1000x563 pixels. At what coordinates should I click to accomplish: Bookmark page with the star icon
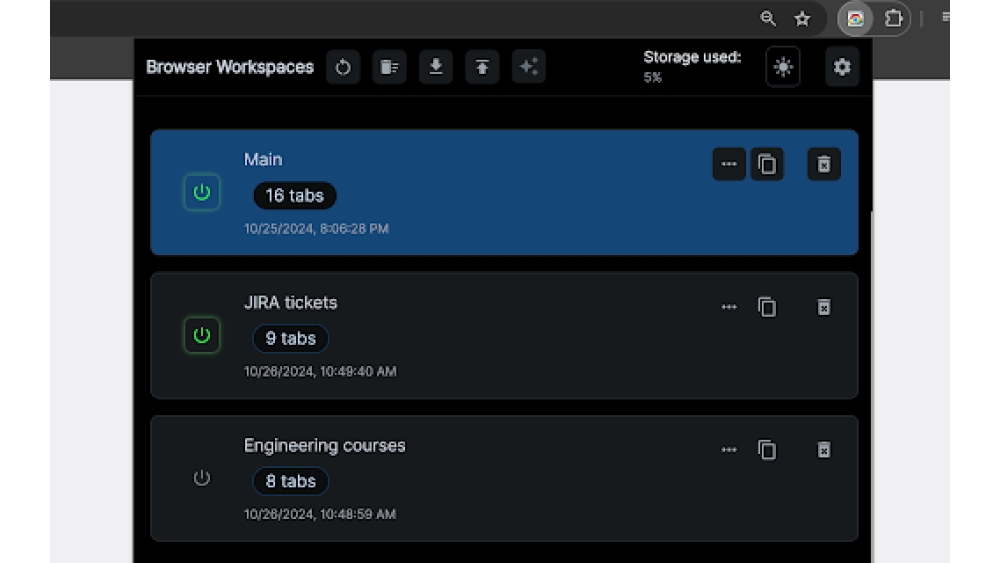point(802,18)
